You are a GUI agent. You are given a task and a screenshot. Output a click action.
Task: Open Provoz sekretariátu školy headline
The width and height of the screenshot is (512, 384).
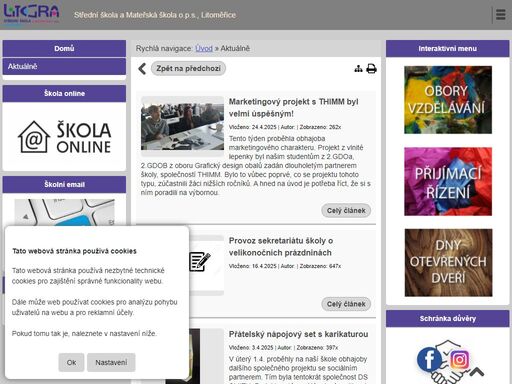click(281, 246)
